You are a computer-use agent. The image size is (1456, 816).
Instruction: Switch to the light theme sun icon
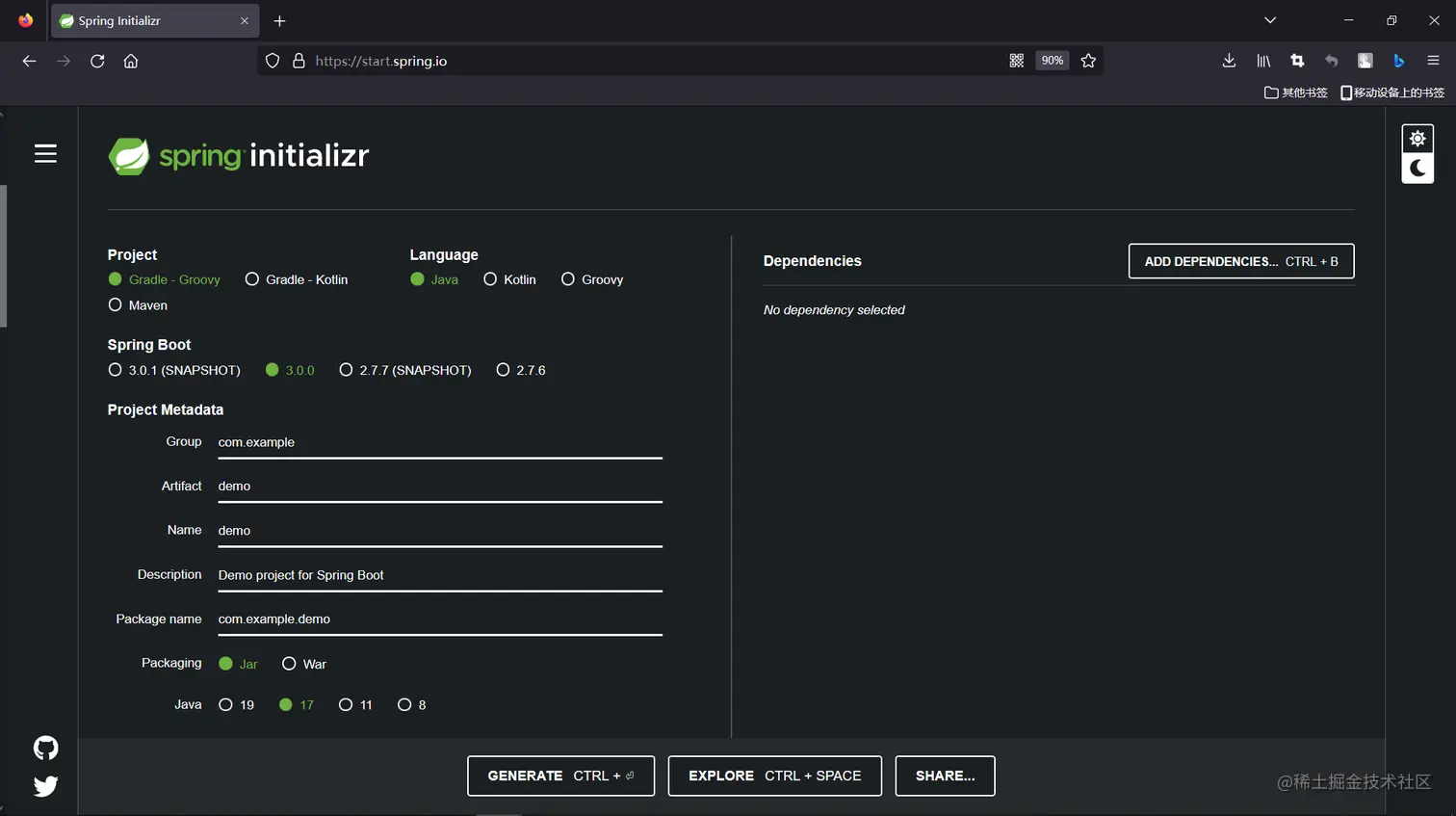coord(1417,139)
